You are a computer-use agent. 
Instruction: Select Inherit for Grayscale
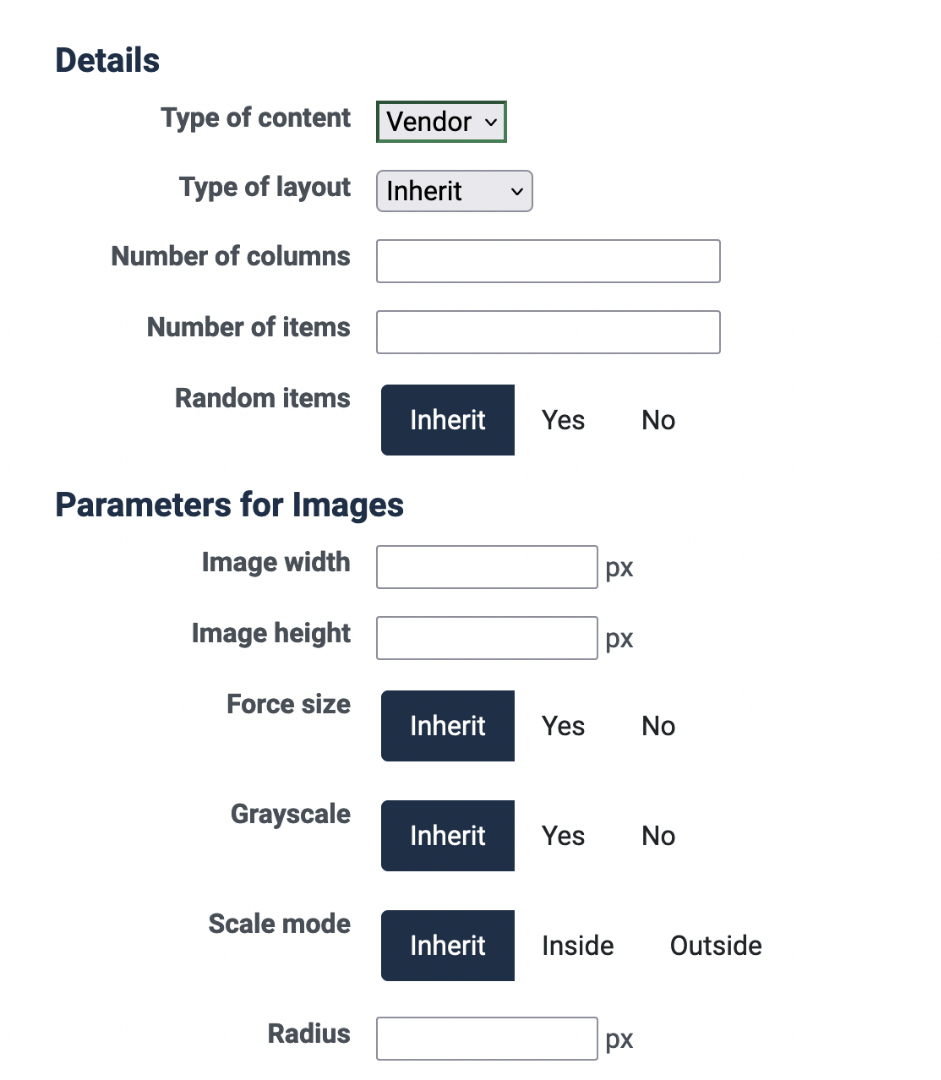pos(448,836)
